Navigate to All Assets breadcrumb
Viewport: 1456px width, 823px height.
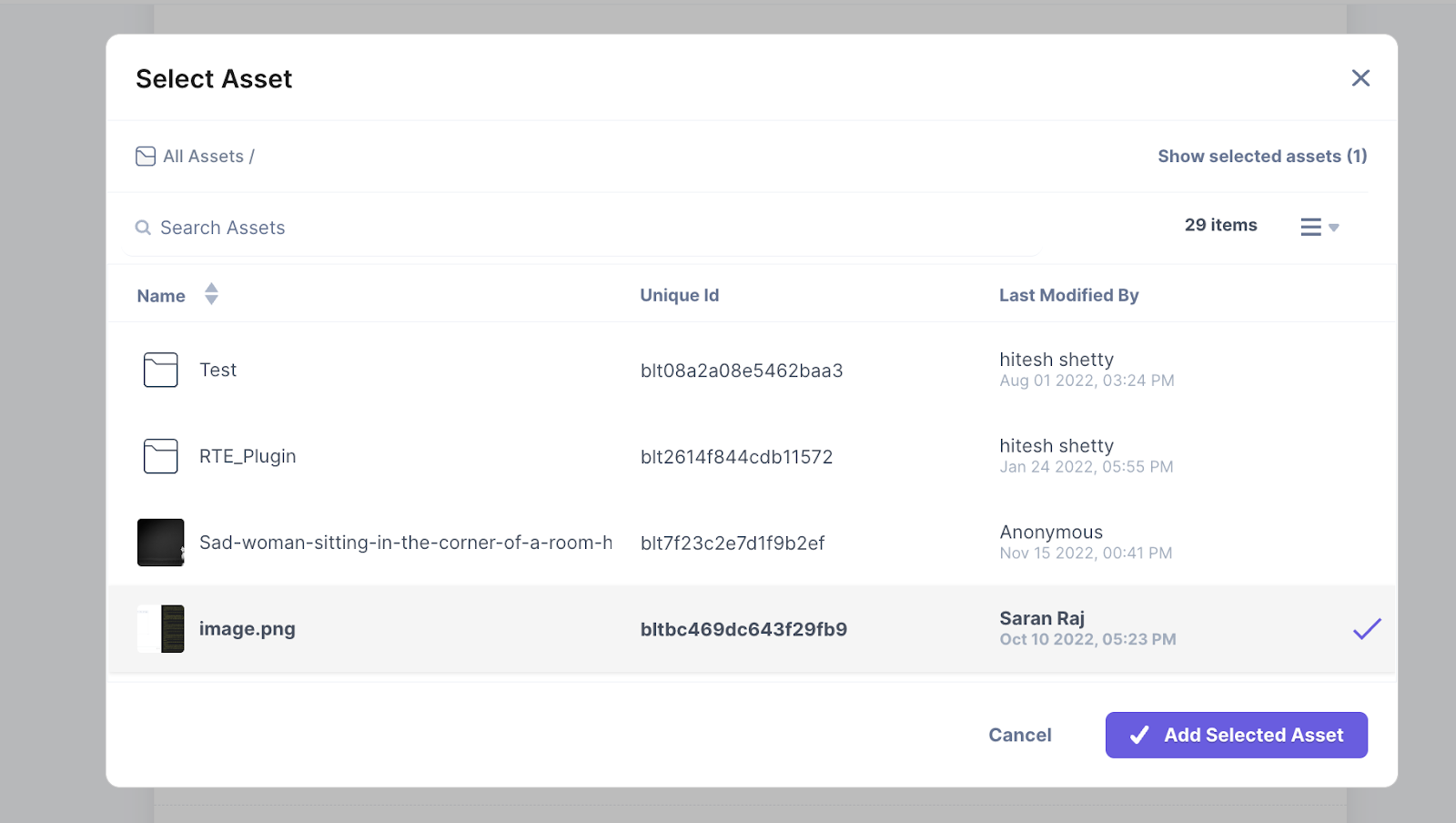pyautogui.click(x=203, y=157)
